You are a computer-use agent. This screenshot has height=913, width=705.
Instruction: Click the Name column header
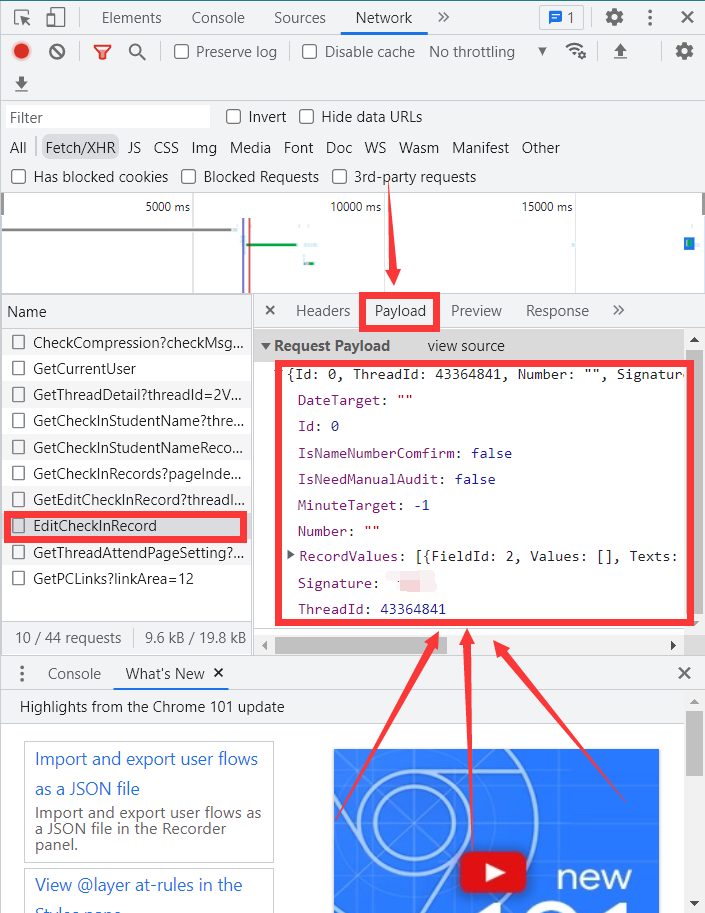point(27,312)
